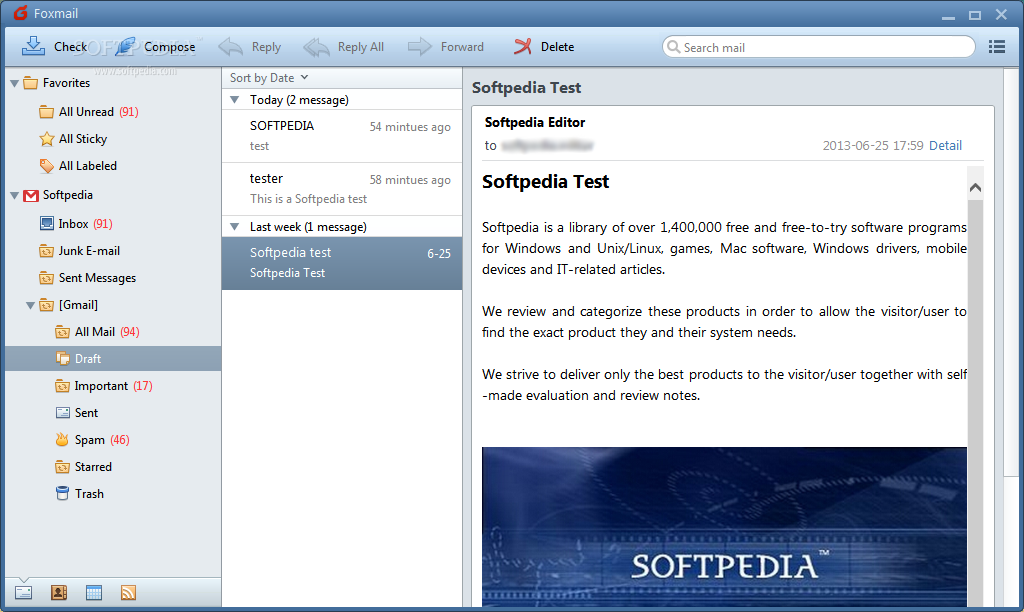The height and width of the screenshot is (612, 1024).
Task: Click the All Labeled tag icon
Action: pyautogui.click(x=46, y=166)
